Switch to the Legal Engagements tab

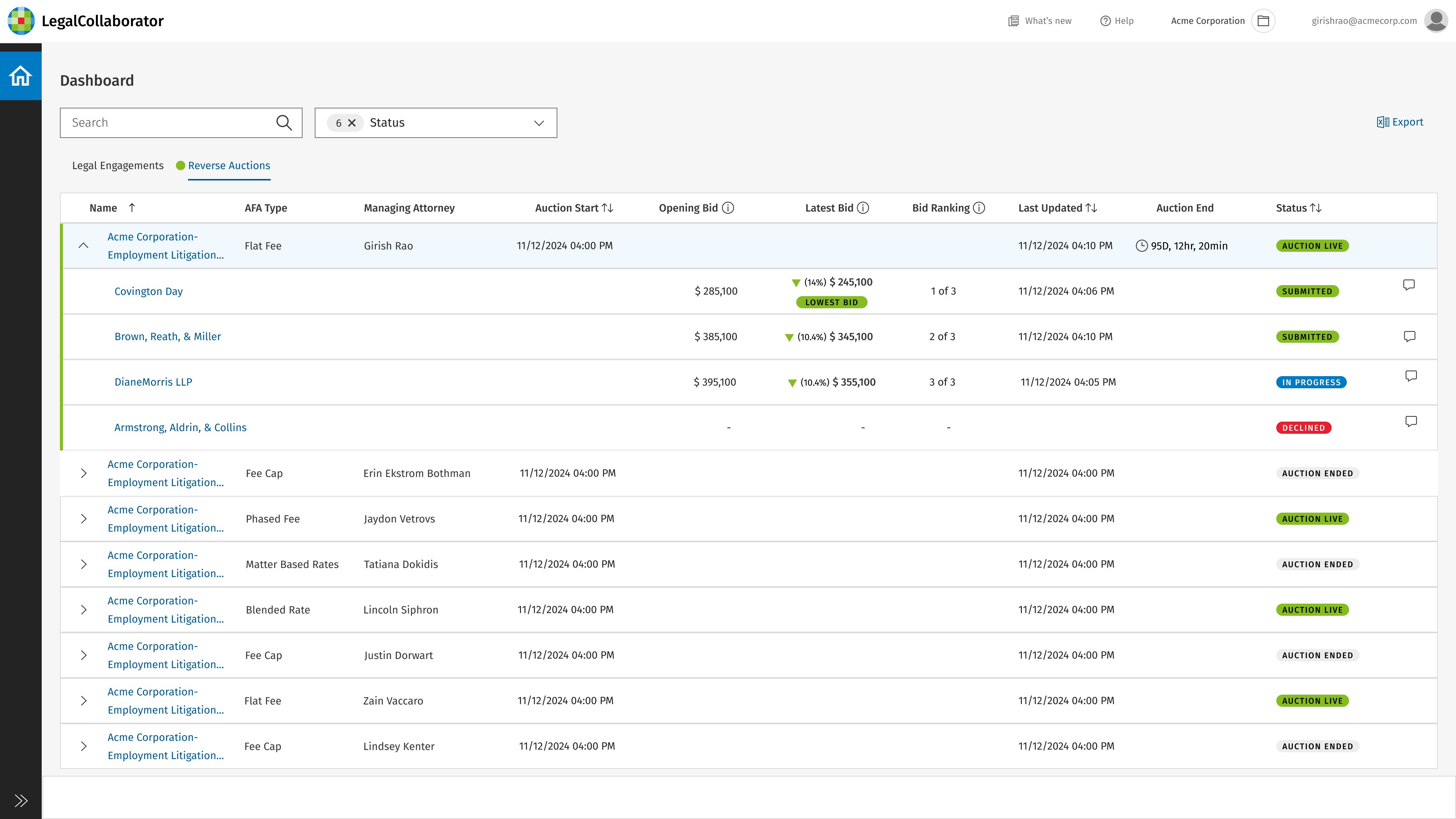tap(118, 166)
